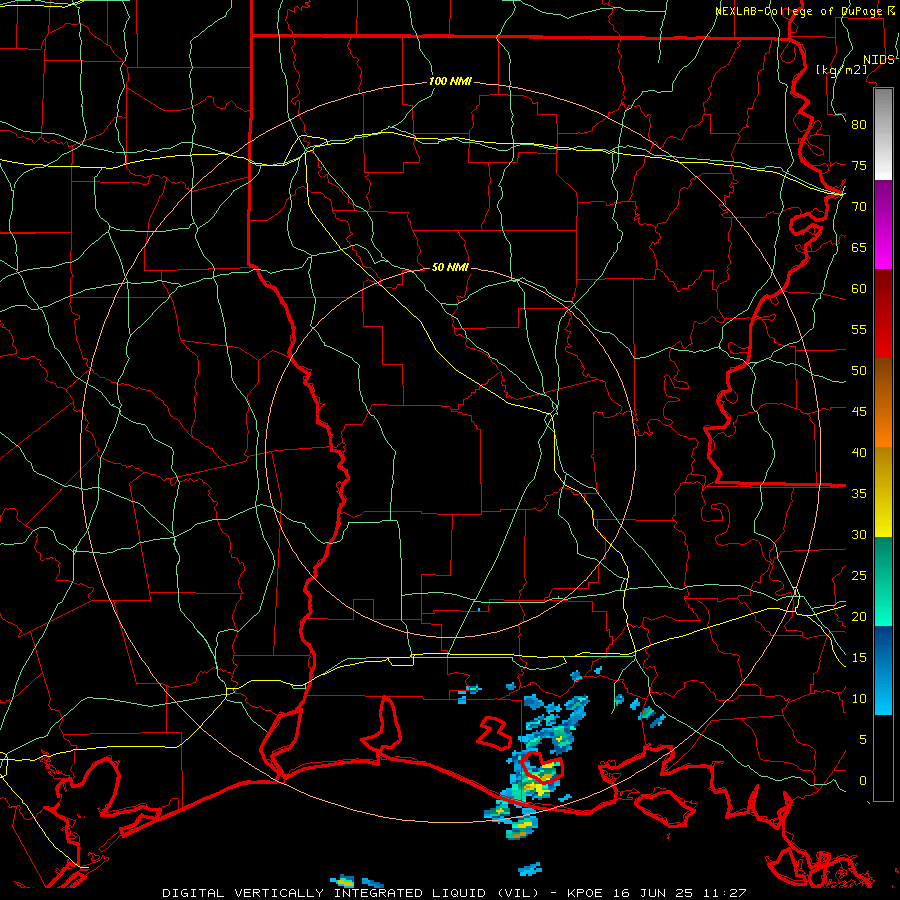This screenshot has width=900, height=900.
Task: Click the green-teal segment of the color bar
Action: 883,581
